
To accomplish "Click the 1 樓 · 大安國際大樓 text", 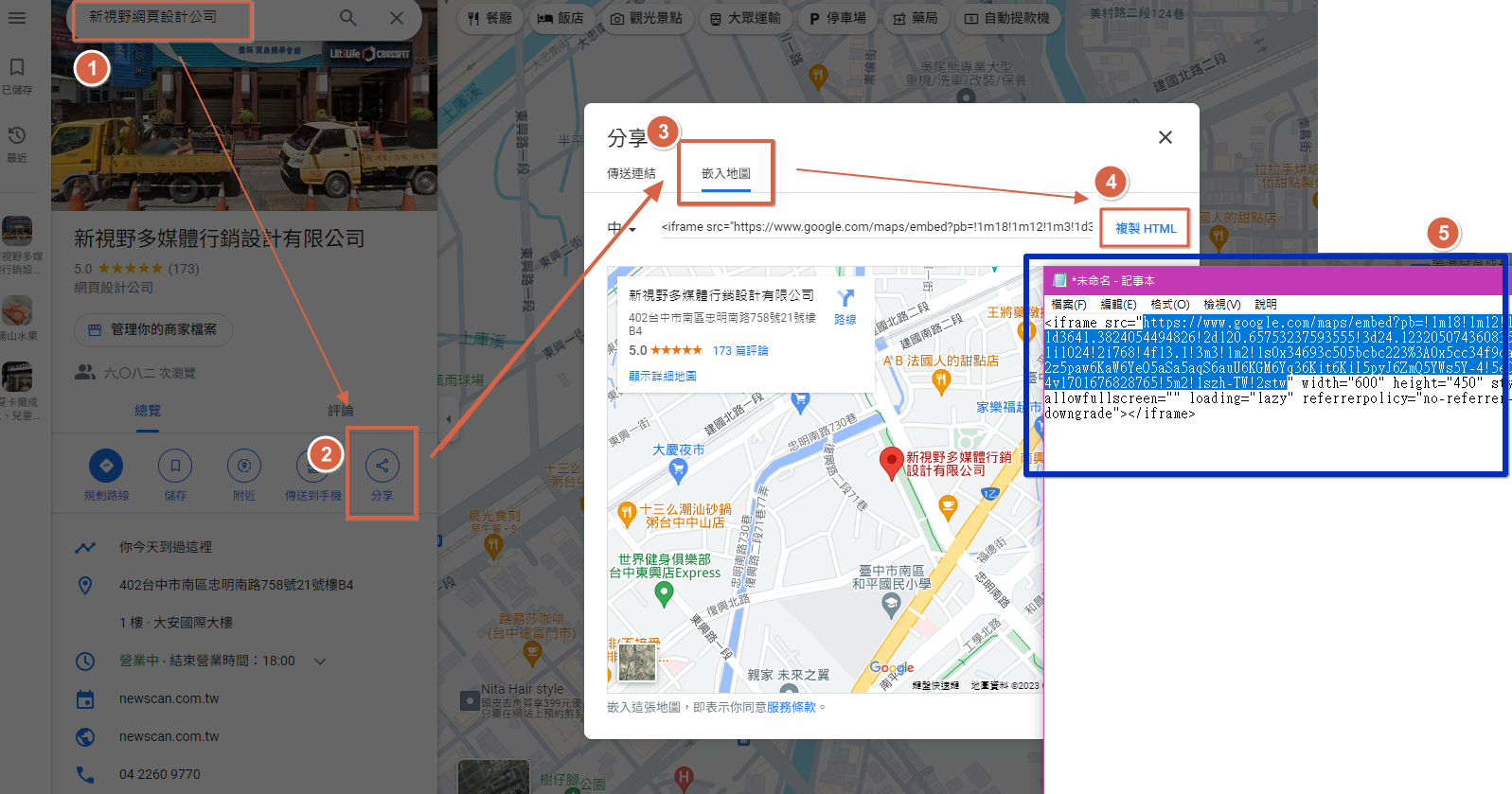I will pos(176,623).
